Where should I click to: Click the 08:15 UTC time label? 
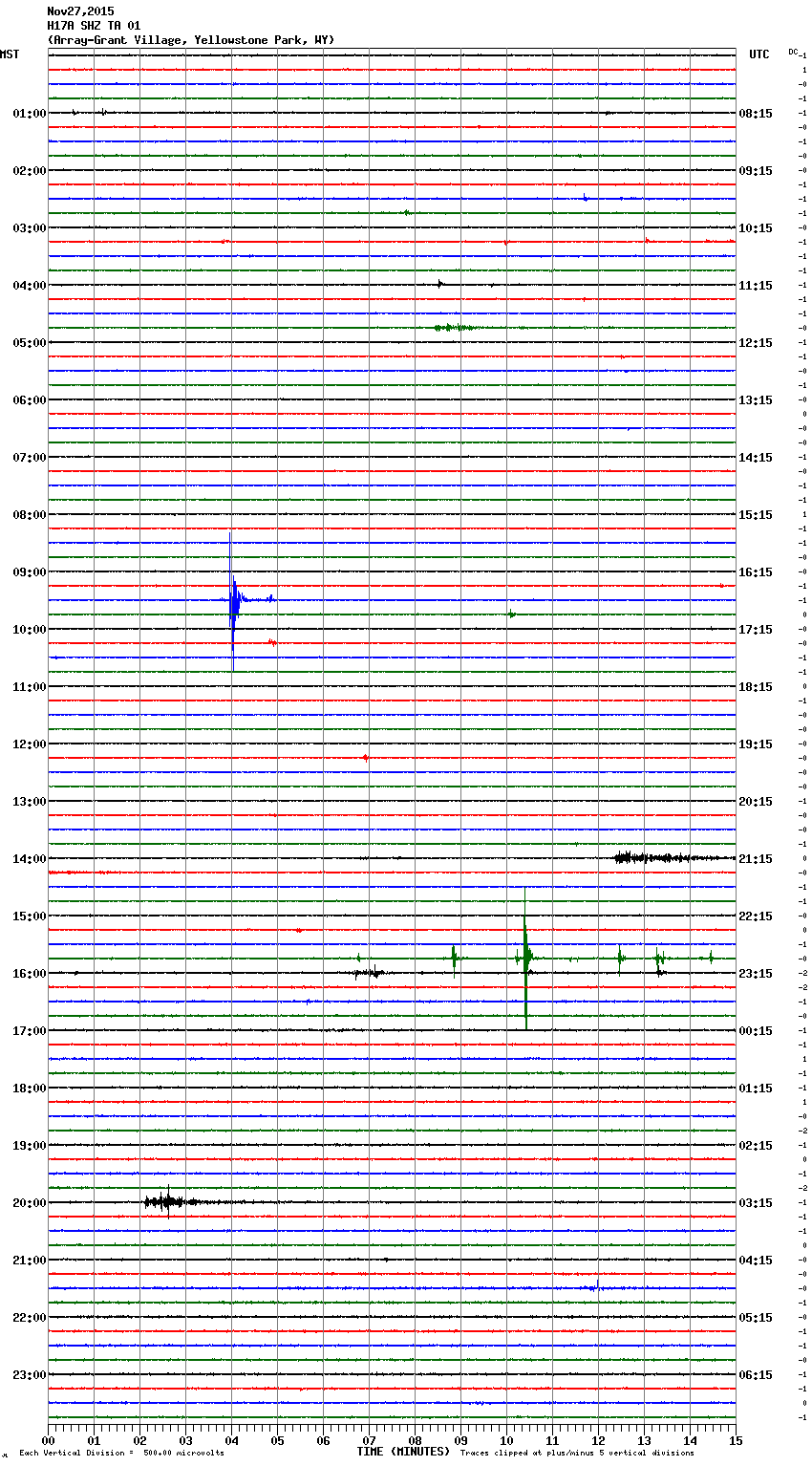756,114
